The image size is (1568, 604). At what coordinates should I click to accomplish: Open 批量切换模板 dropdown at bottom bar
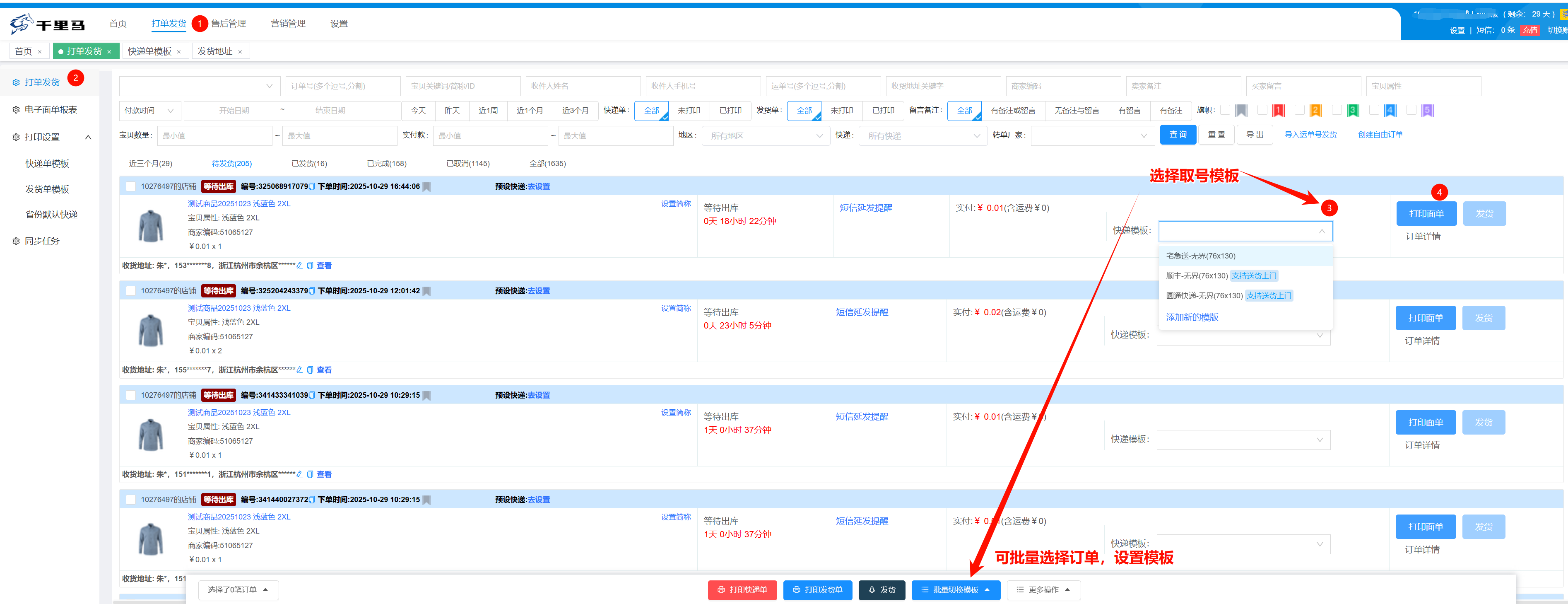[x=955, y=590]
